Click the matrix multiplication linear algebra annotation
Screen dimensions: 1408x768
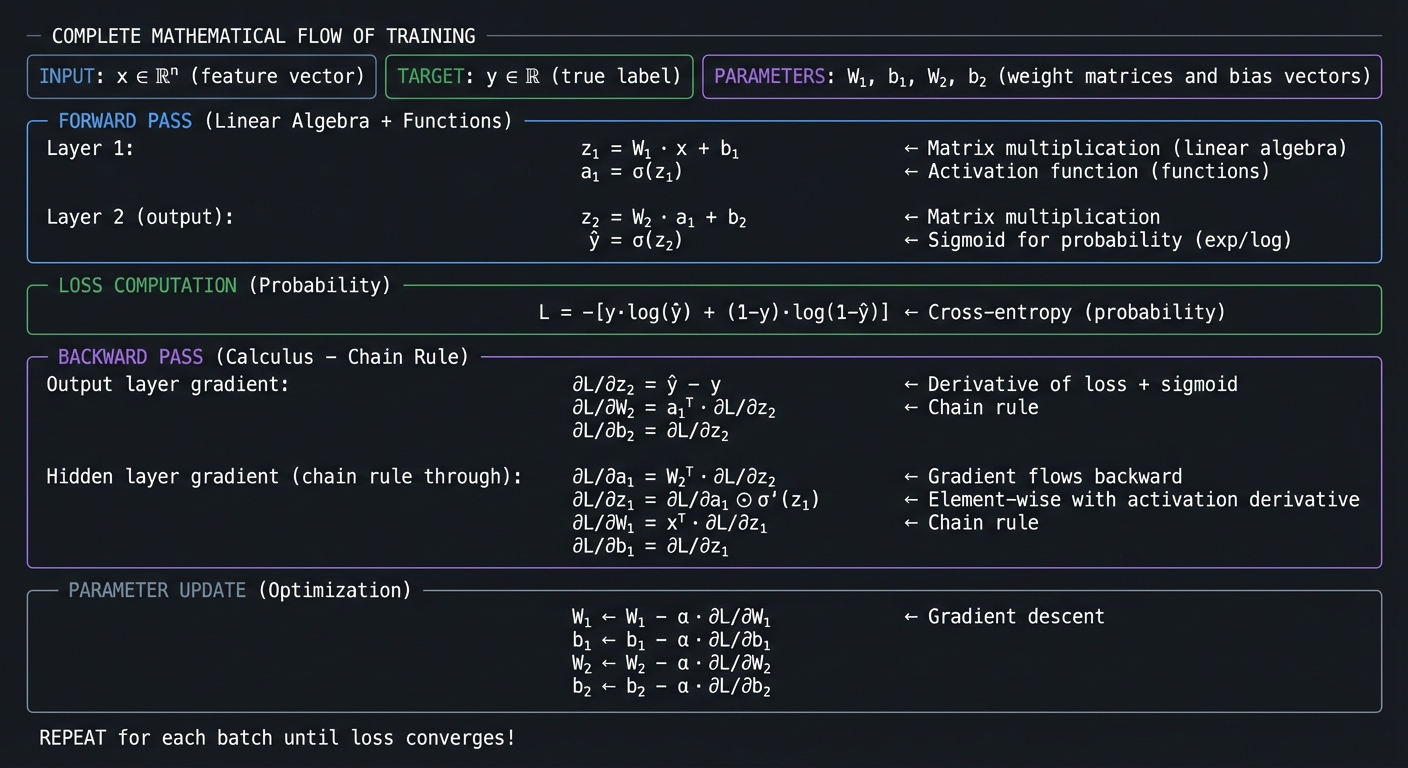tap(1124, 148)
